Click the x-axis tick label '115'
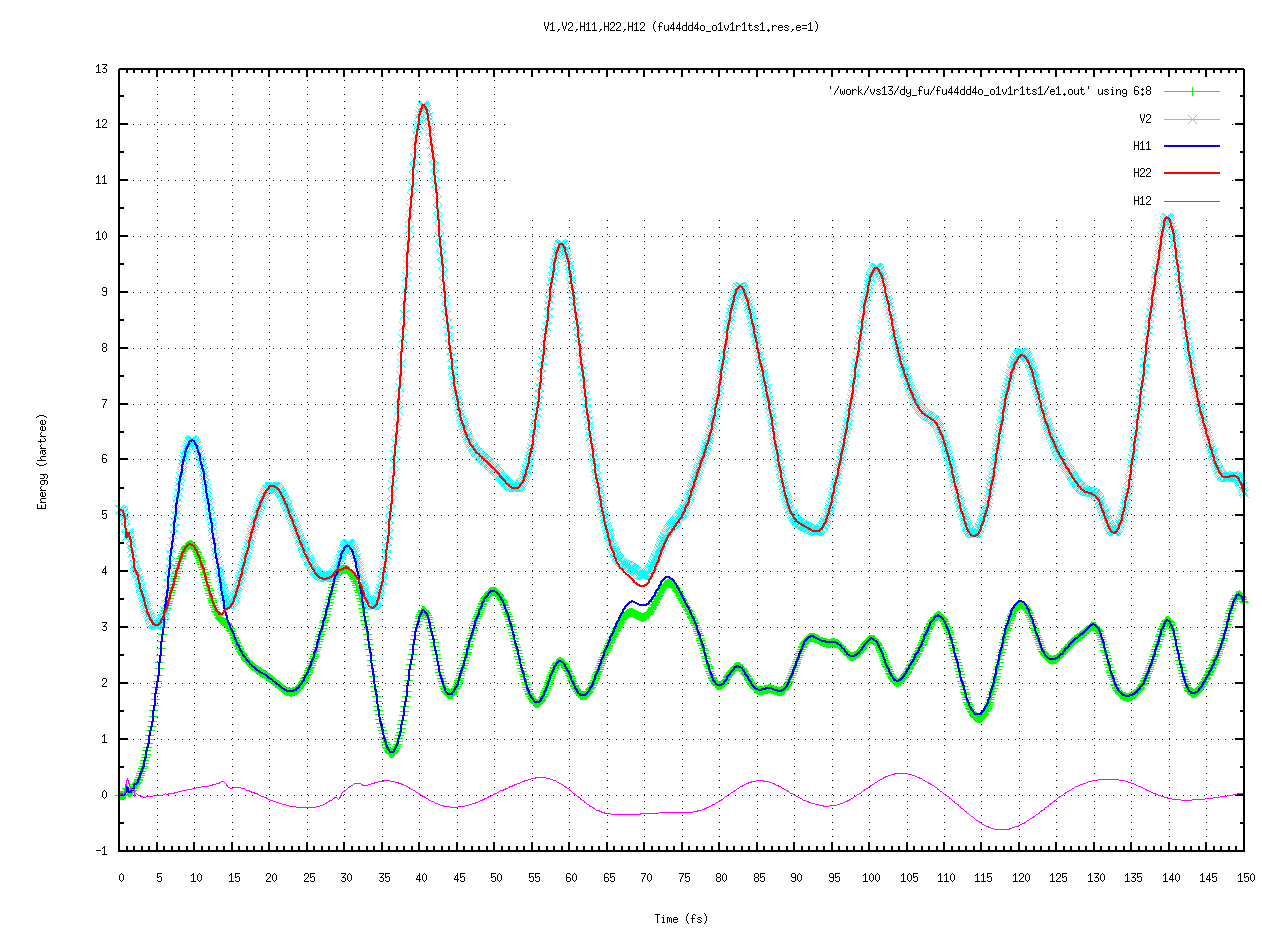 [x=983, y=877]
